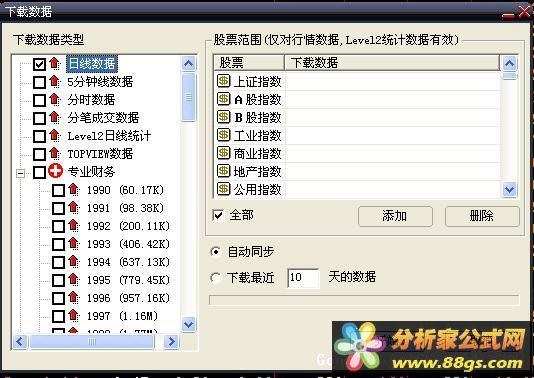Screen dimensions: 534x378
Task: Check the 分笔成交数据 checkbox
Action: click(x=40, y=118)
